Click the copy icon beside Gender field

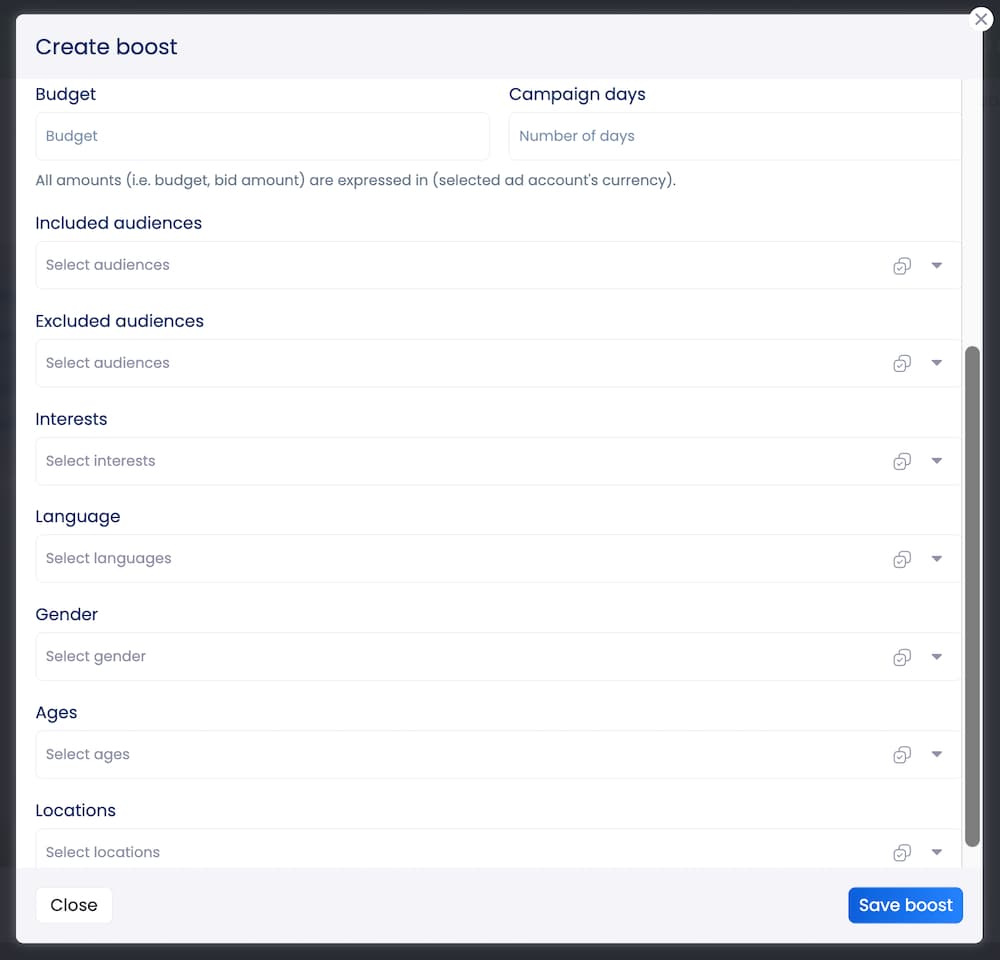902,656
